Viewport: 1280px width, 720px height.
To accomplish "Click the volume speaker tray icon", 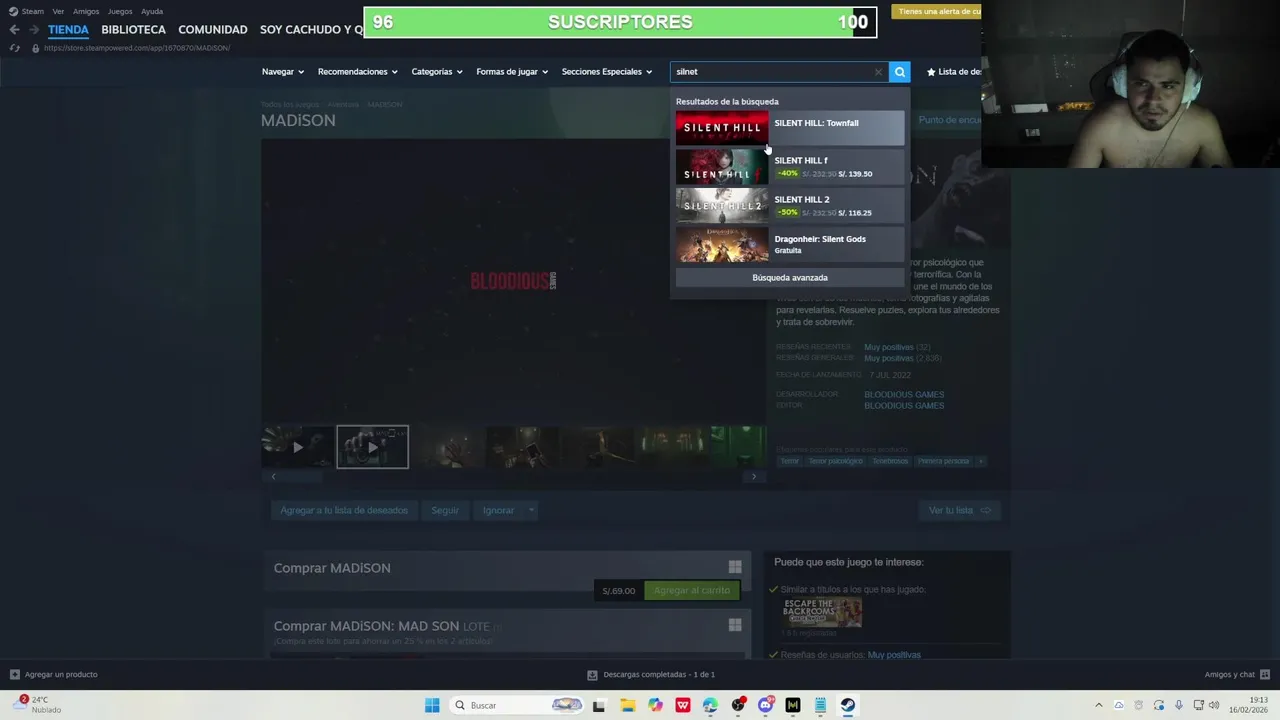I will pos(1214,705).
